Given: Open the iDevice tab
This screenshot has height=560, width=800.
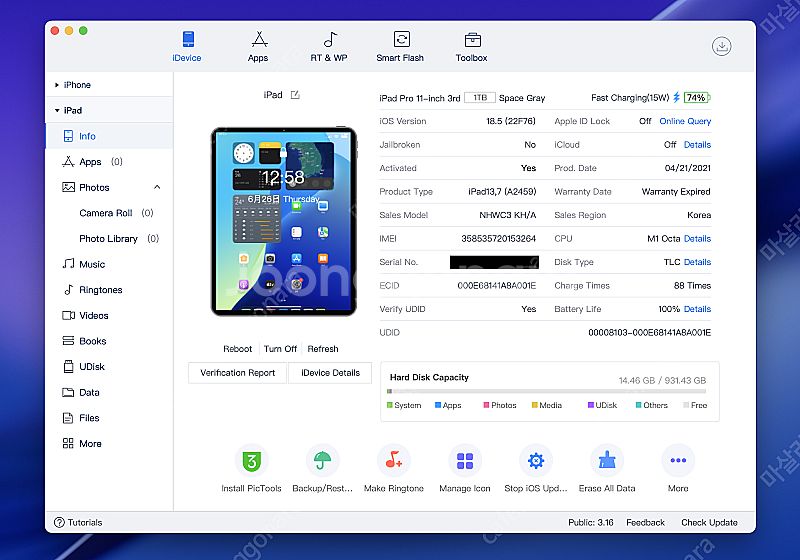Looking at the screenshot, I should (x=187, y=47).
